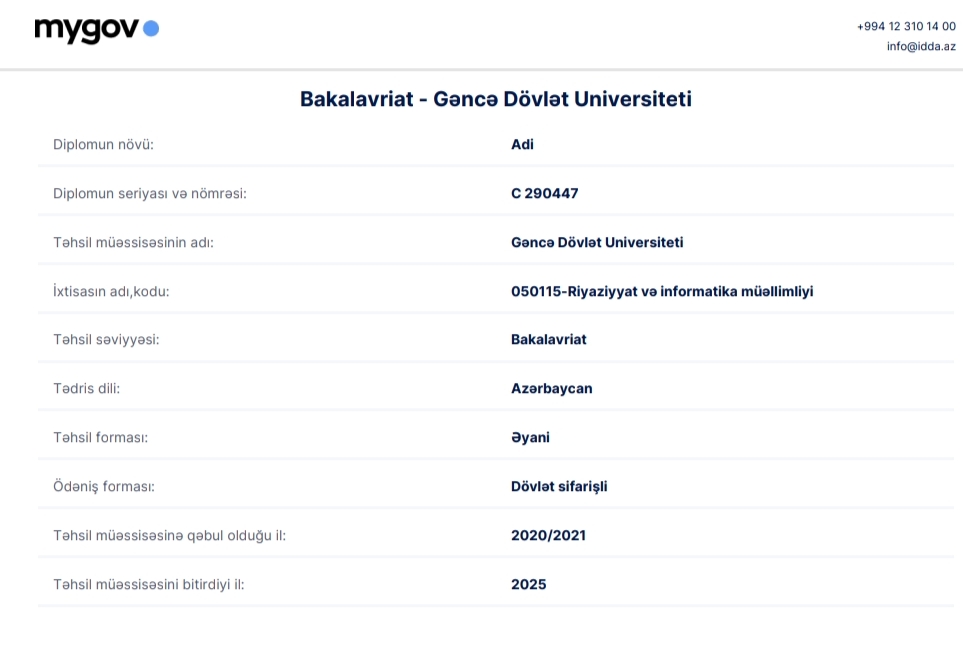Click phone number +994 12 310 14 00
Image resolution: width=963 pixels, height=654 pixels.
(x=906, y=27)
